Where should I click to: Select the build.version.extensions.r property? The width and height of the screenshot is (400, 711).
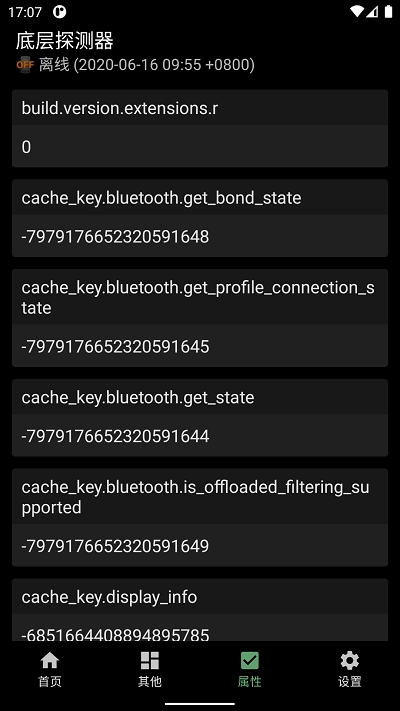[x=120, y=108]
